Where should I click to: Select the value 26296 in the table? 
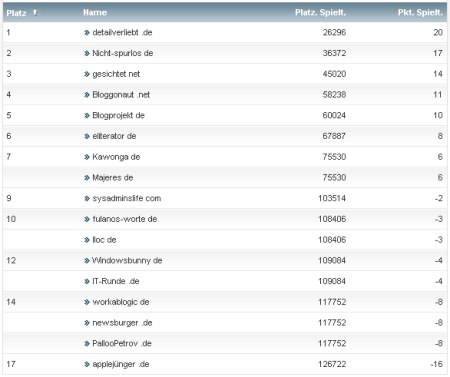334,32
